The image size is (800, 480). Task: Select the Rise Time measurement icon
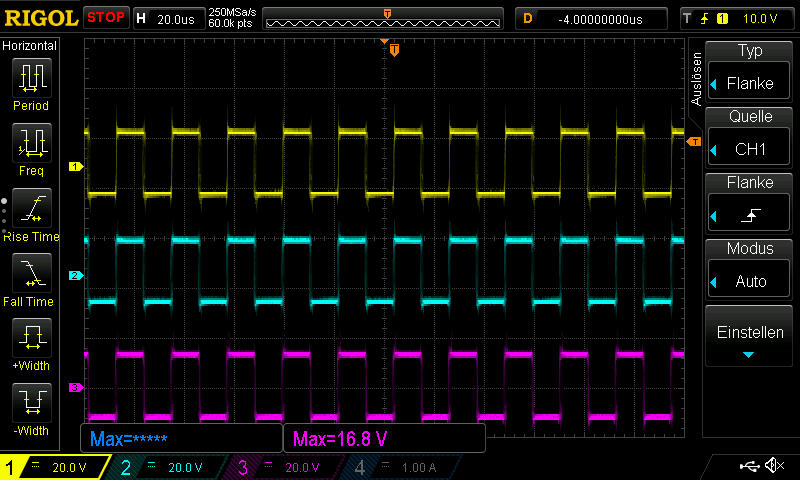(32, 208)
